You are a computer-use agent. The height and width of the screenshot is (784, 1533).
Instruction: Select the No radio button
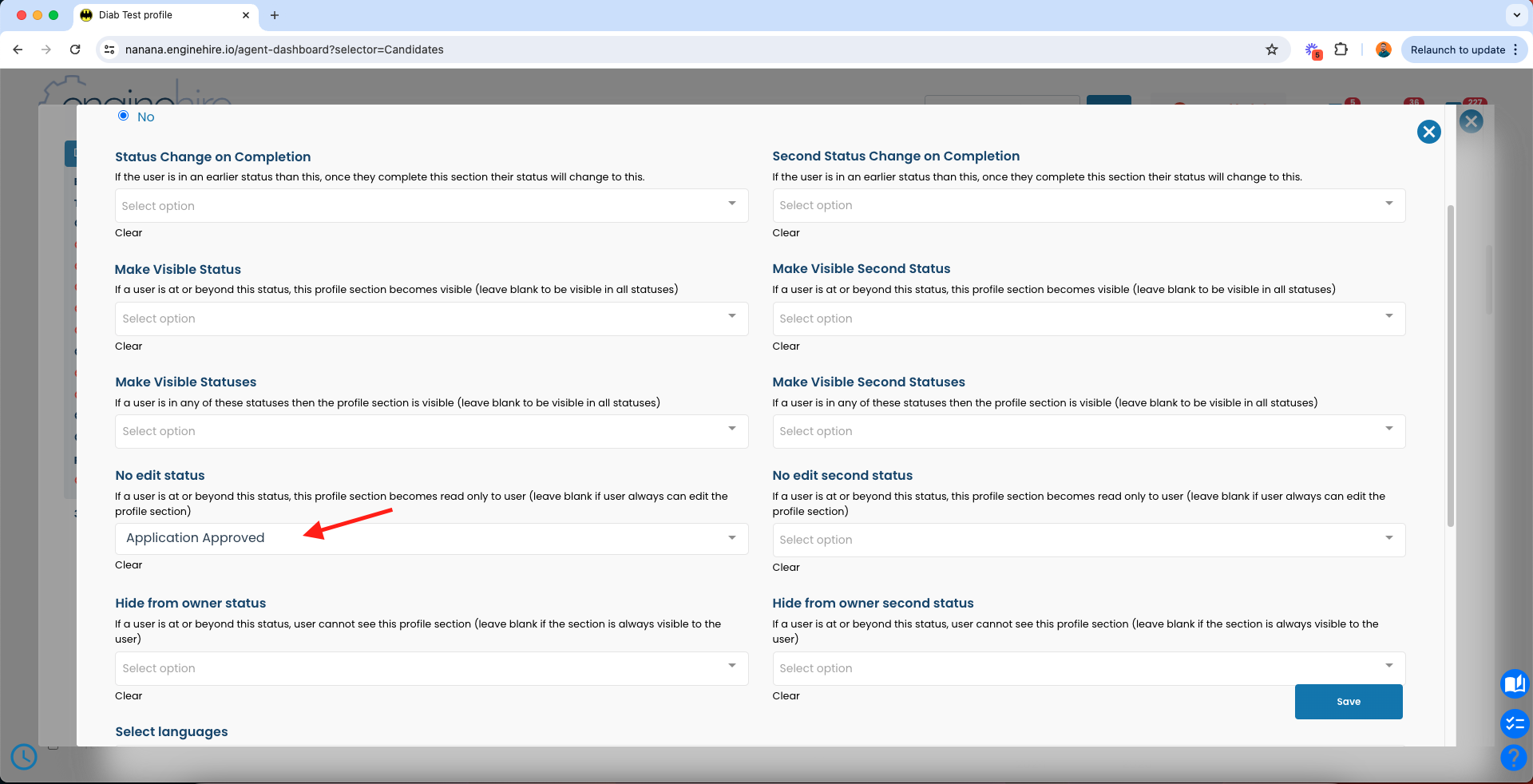click(x=123, y=116)
